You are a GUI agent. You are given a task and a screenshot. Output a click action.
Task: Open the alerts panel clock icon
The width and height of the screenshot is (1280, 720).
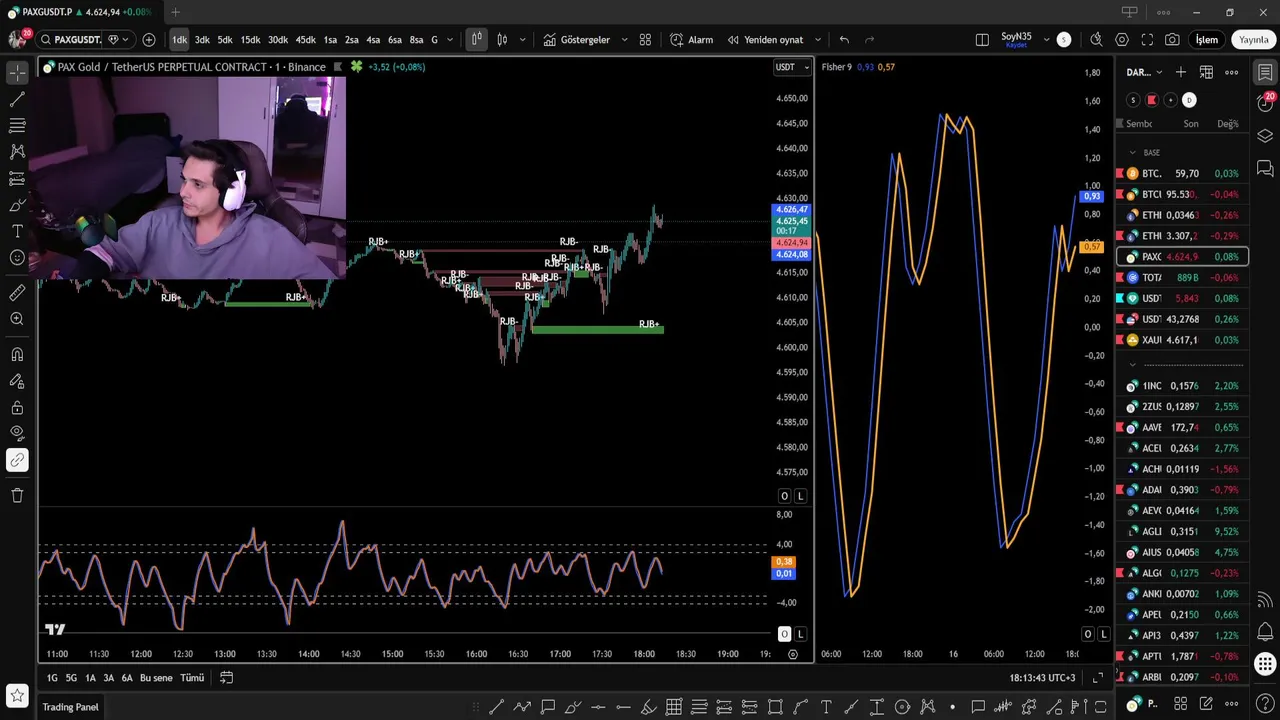click(x=1265, y=104)
